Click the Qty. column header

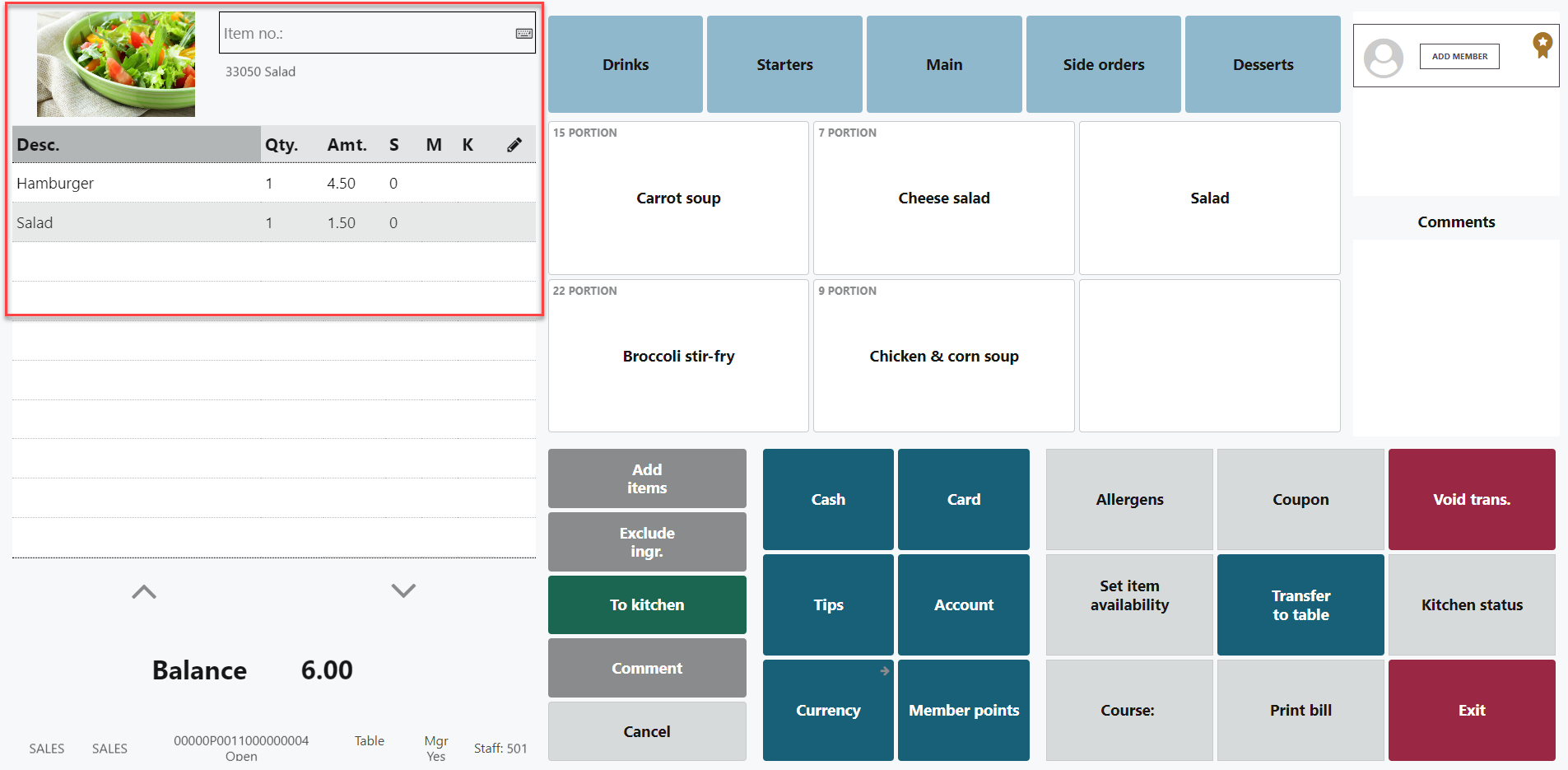[281, 145]
